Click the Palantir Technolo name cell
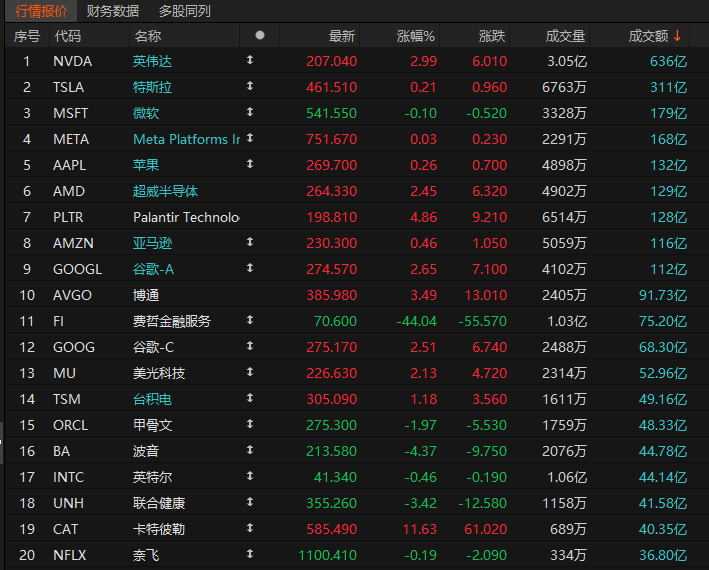 click(x=186, y=217)
